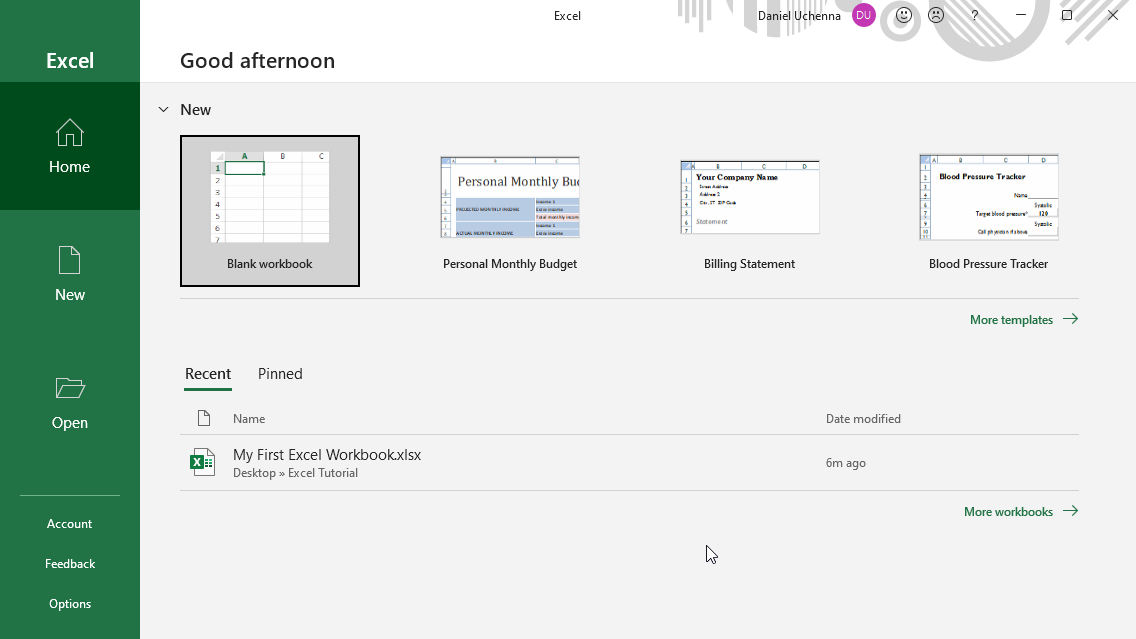
Task: Collapse the New section chevron
Action: [164, 110]
